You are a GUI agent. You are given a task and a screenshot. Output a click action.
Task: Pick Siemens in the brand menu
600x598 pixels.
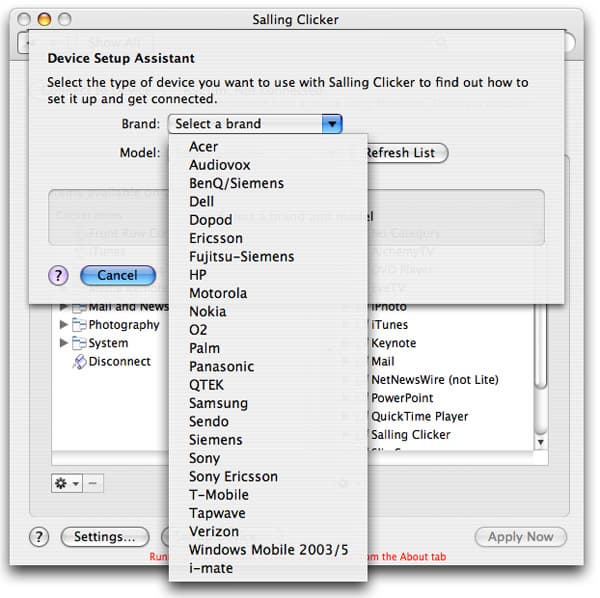[x=268, y=440]
